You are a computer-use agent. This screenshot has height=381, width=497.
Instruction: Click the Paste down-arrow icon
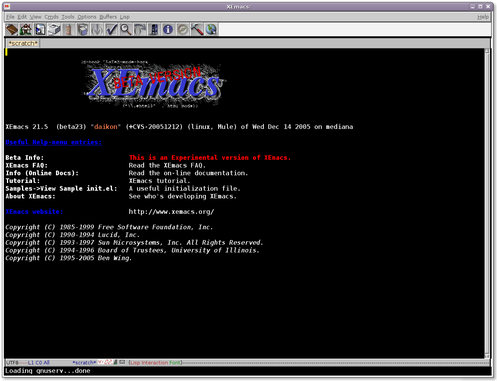pyautogui.click(x=97, y=30)
